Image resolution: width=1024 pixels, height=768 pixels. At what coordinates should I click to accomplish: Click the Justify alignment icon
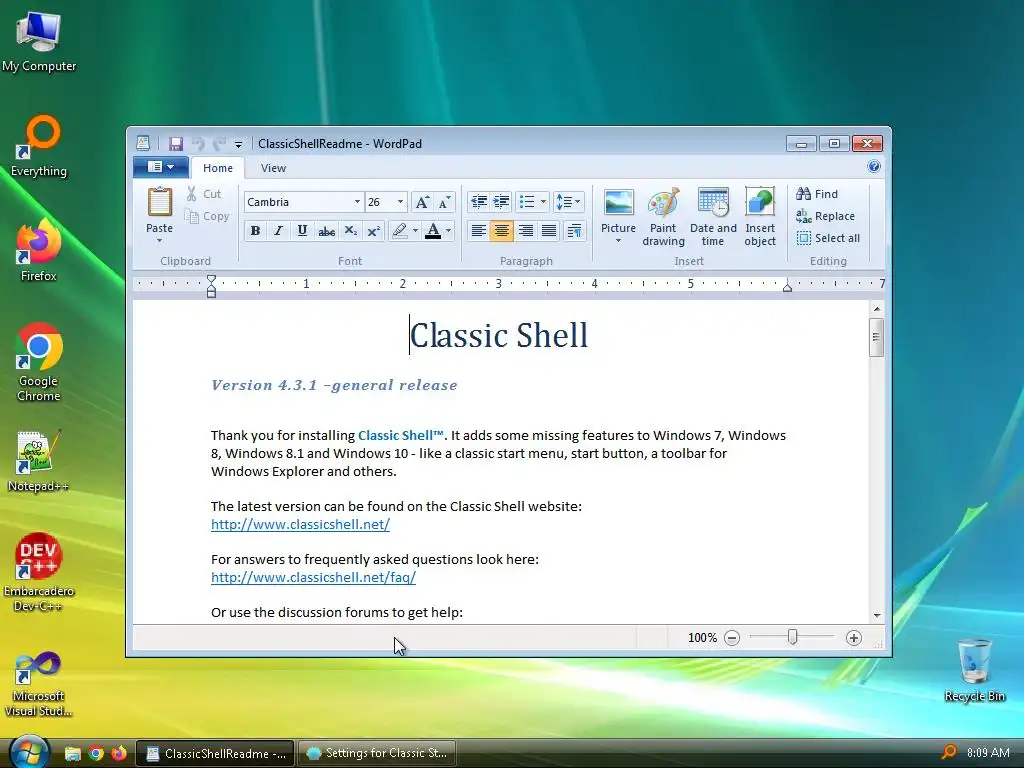[x=549, y=231]
